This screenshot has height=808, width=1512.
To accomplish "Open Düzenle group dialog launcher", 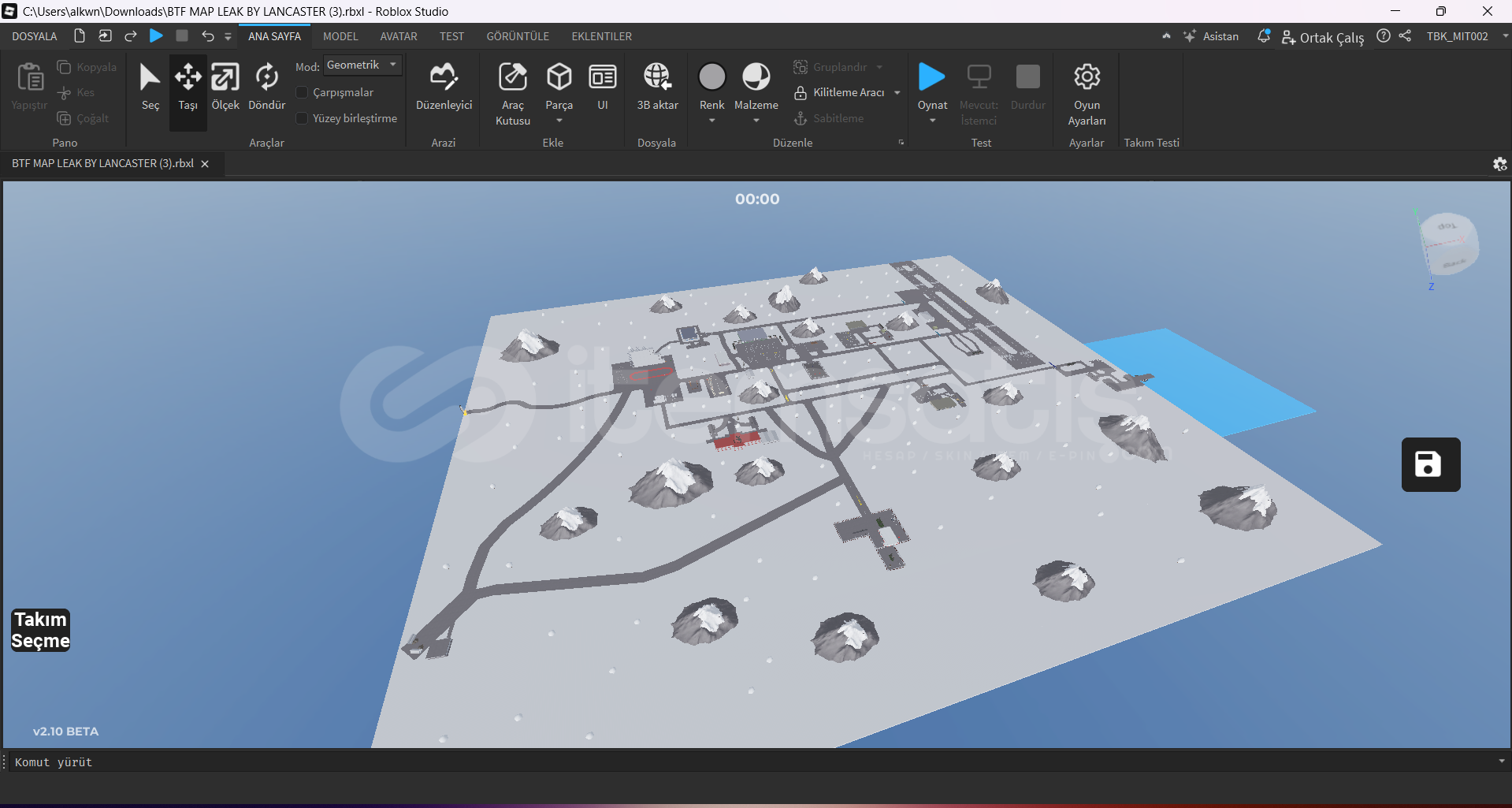I will 901,143.
